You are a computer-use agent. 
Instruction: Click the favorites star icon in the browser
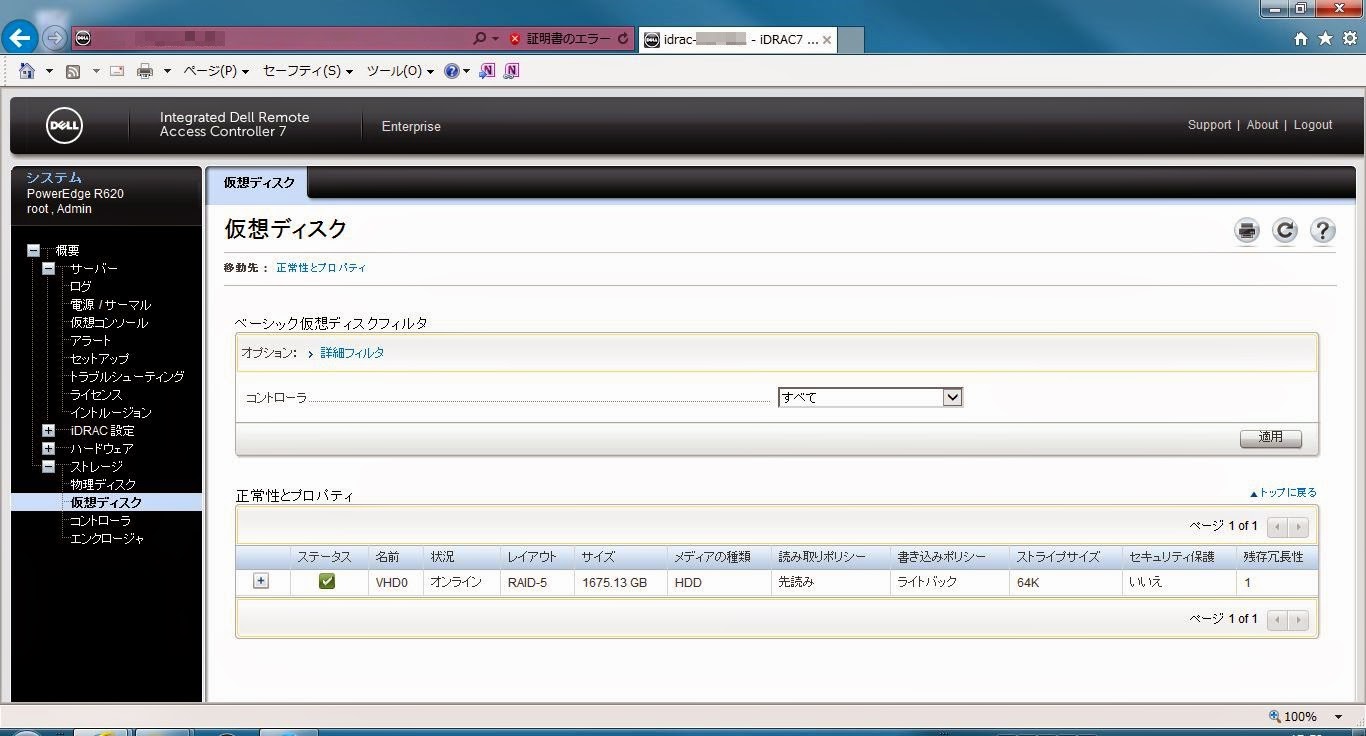(x=1325, y=38)
